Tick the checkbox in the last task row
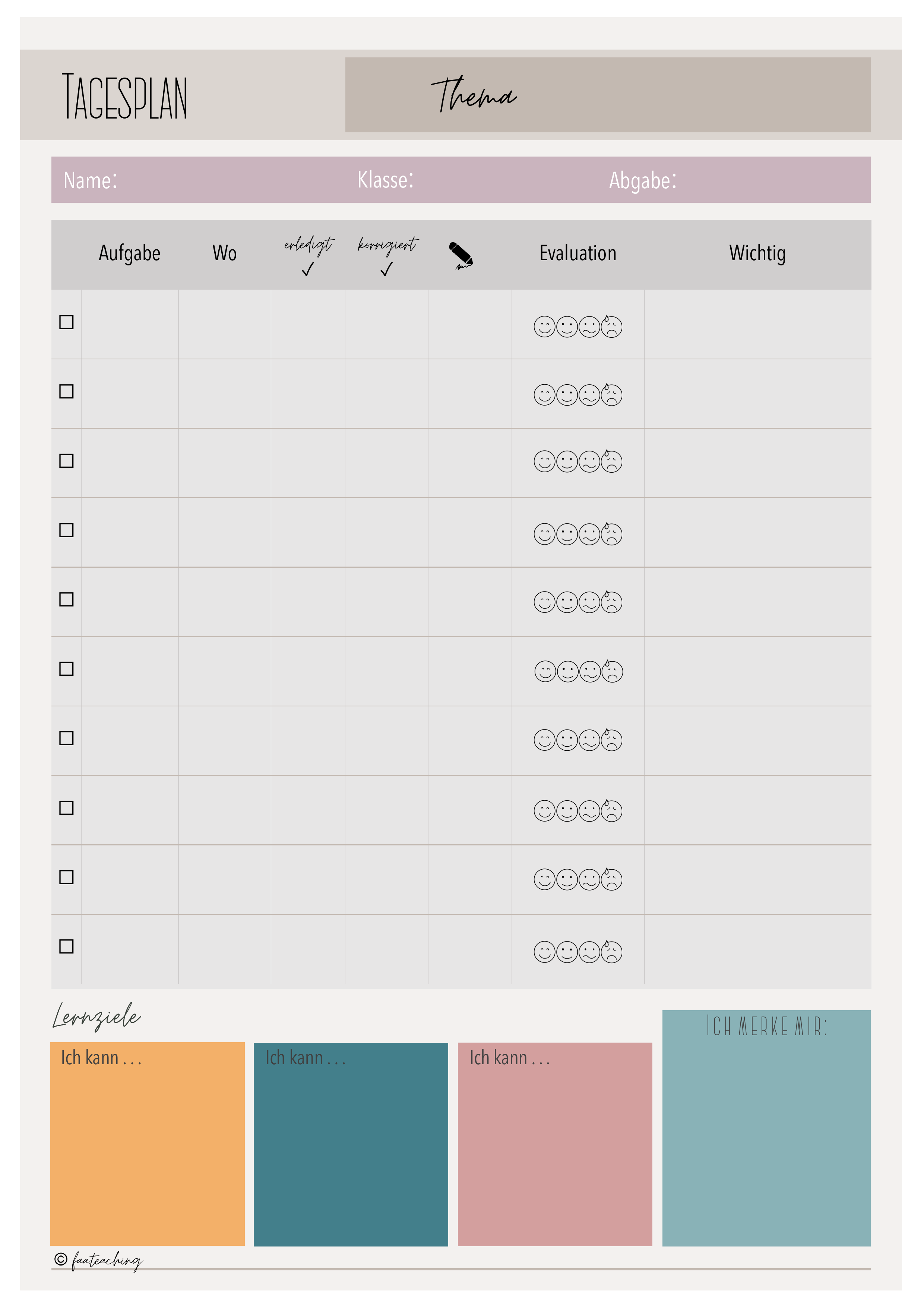 [x=67, y=946]
